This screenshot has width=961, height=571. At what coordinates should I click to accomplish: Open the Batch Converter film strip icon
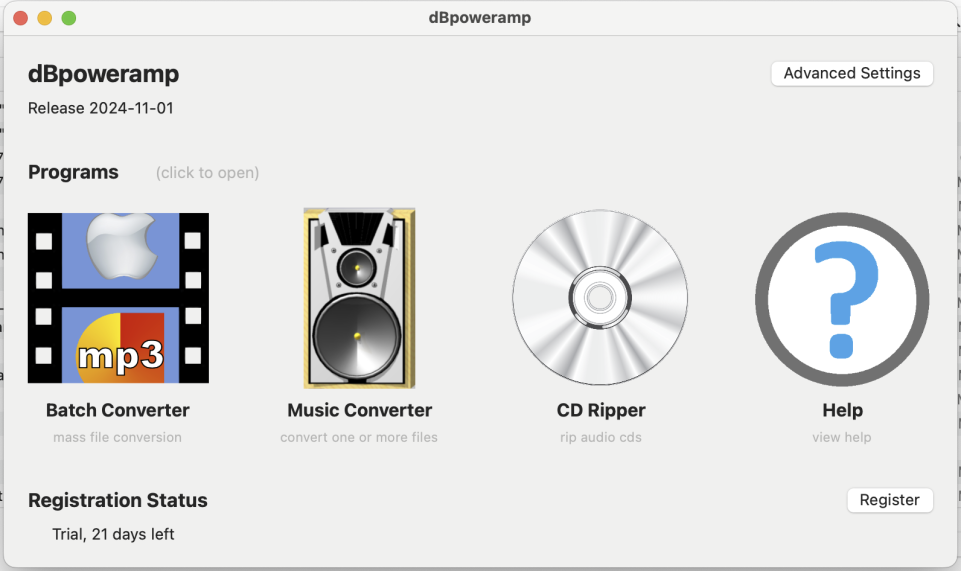point(118,298)
